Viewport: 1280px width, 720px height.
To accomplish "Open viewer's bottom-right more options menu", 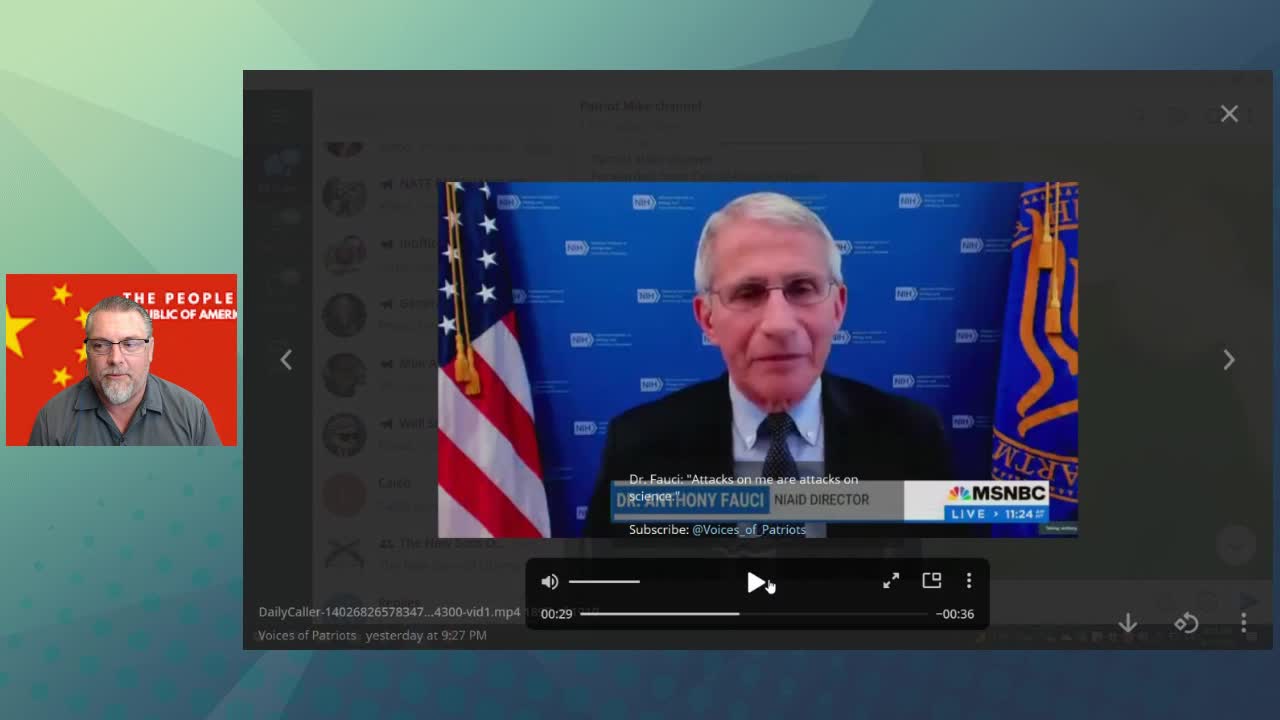I will 1243,623.
